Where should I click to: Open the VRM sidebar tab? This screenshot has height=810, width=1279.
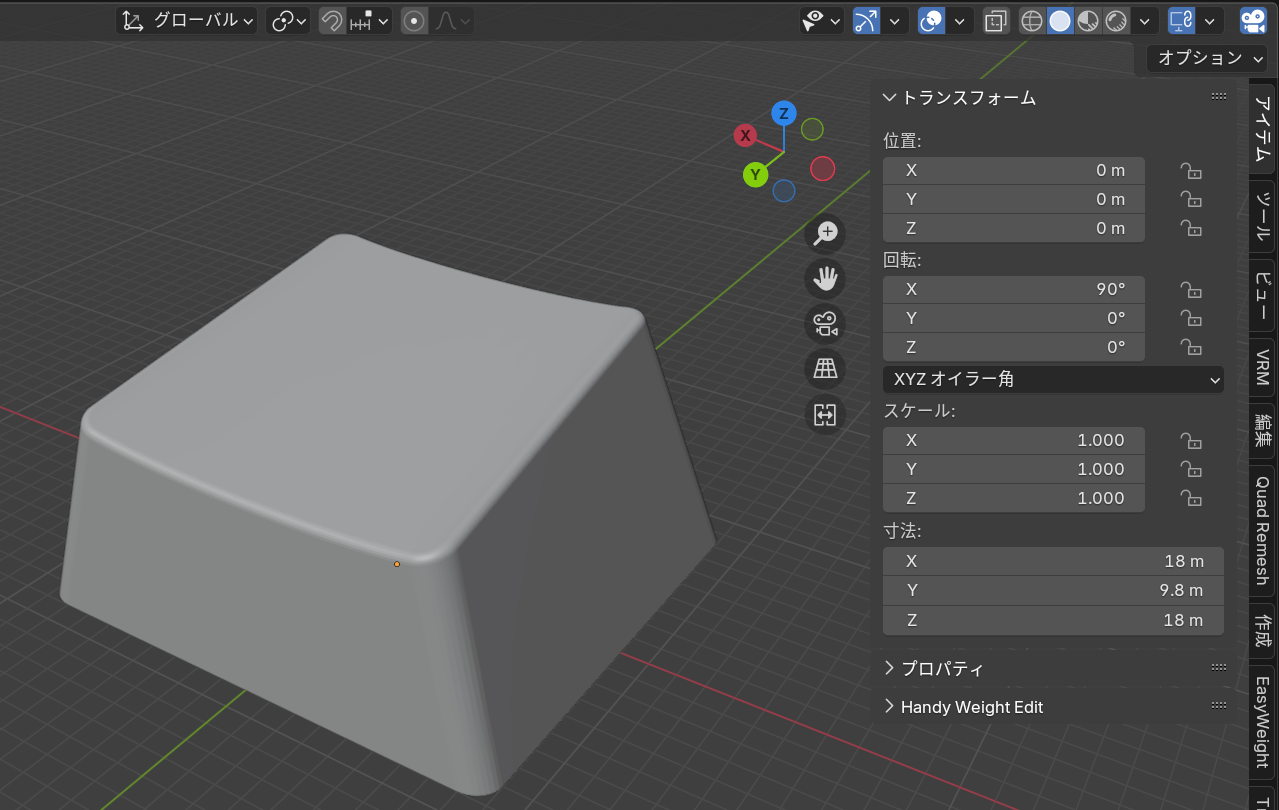pos(1263,368)
